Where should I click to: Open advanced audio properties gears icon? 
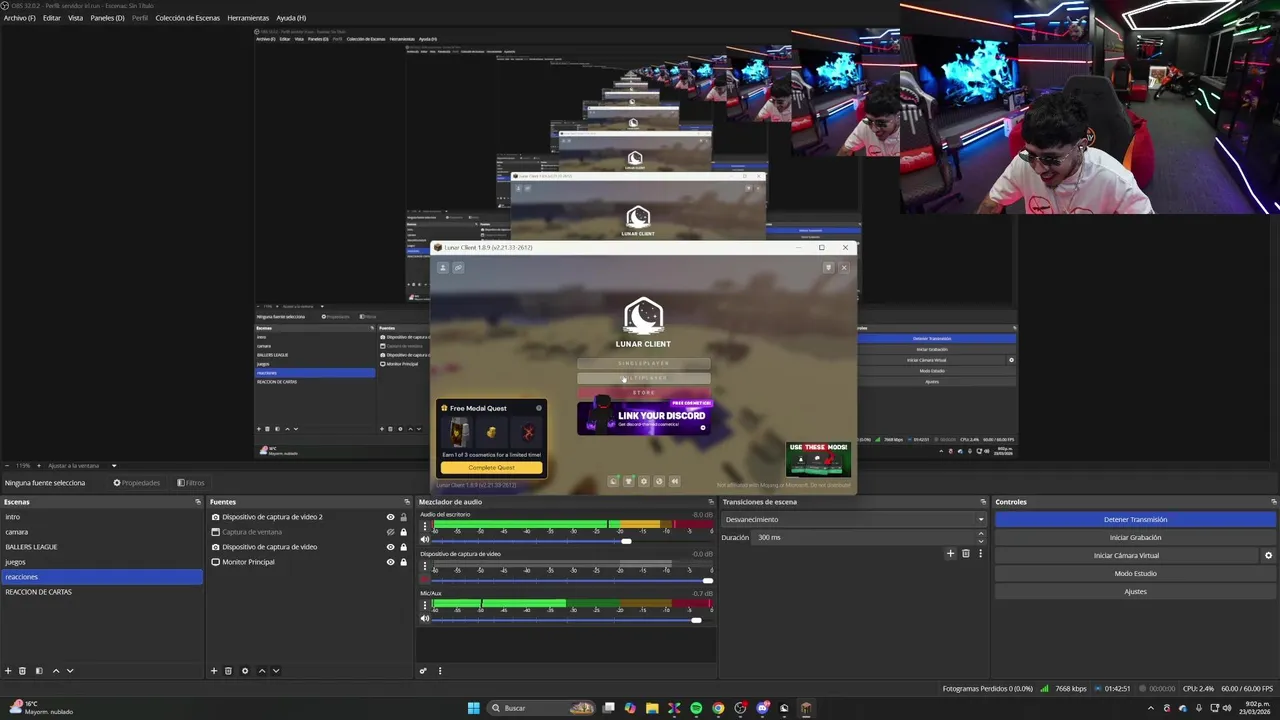(x=423, y=671)
